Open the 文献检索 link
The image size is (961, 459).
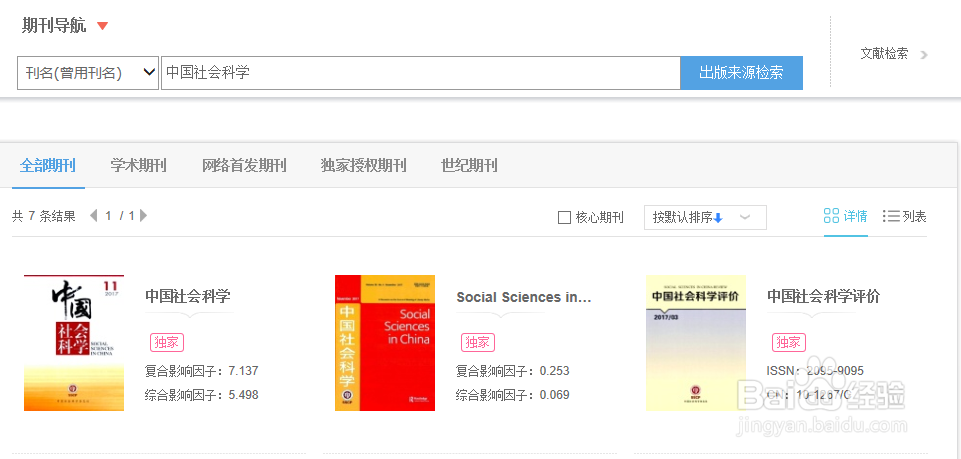884,54
